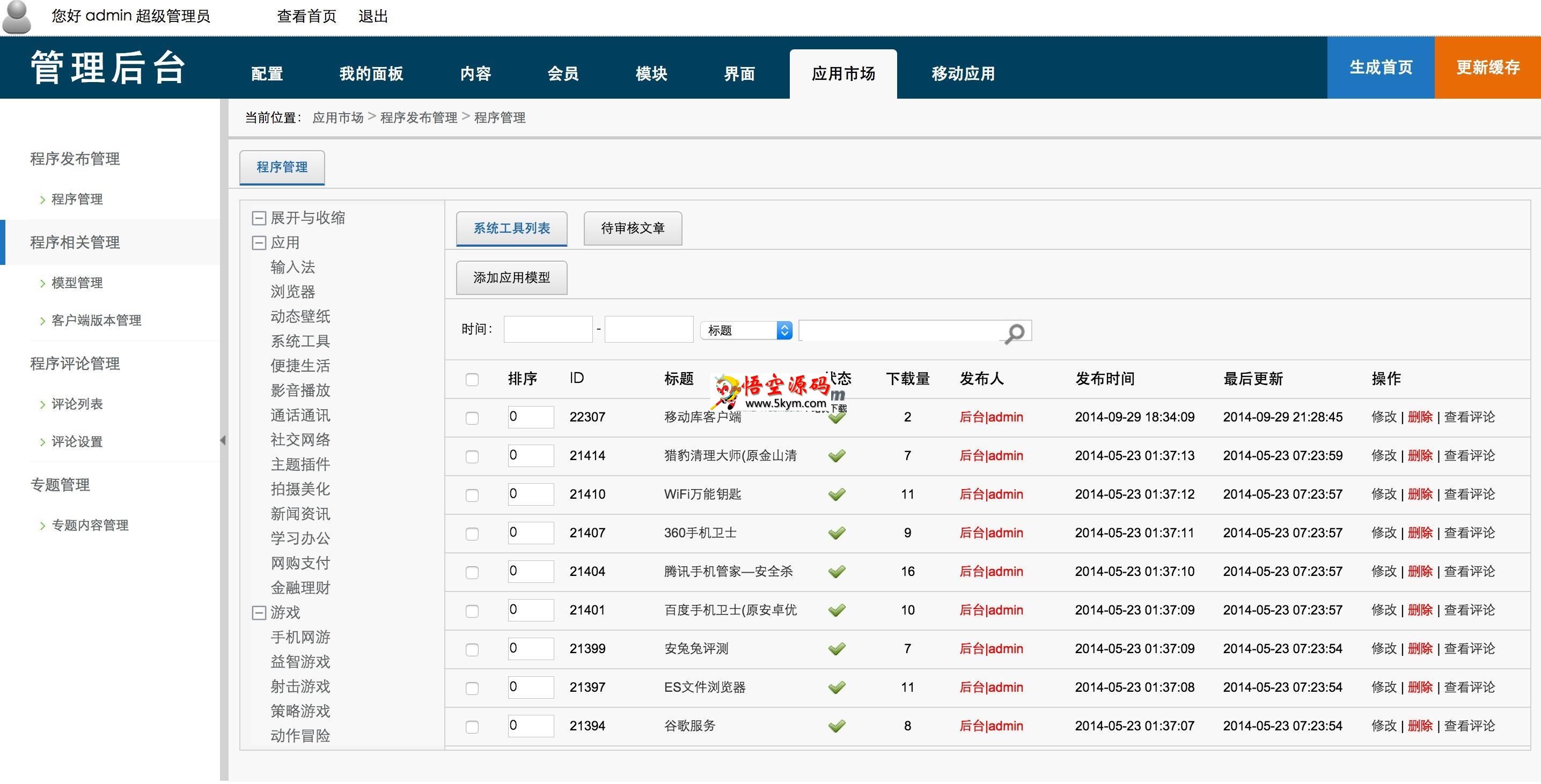Collapse sidebar using the left arrow handle
This screenshot has width=1541, height=784.
[223, 440]
